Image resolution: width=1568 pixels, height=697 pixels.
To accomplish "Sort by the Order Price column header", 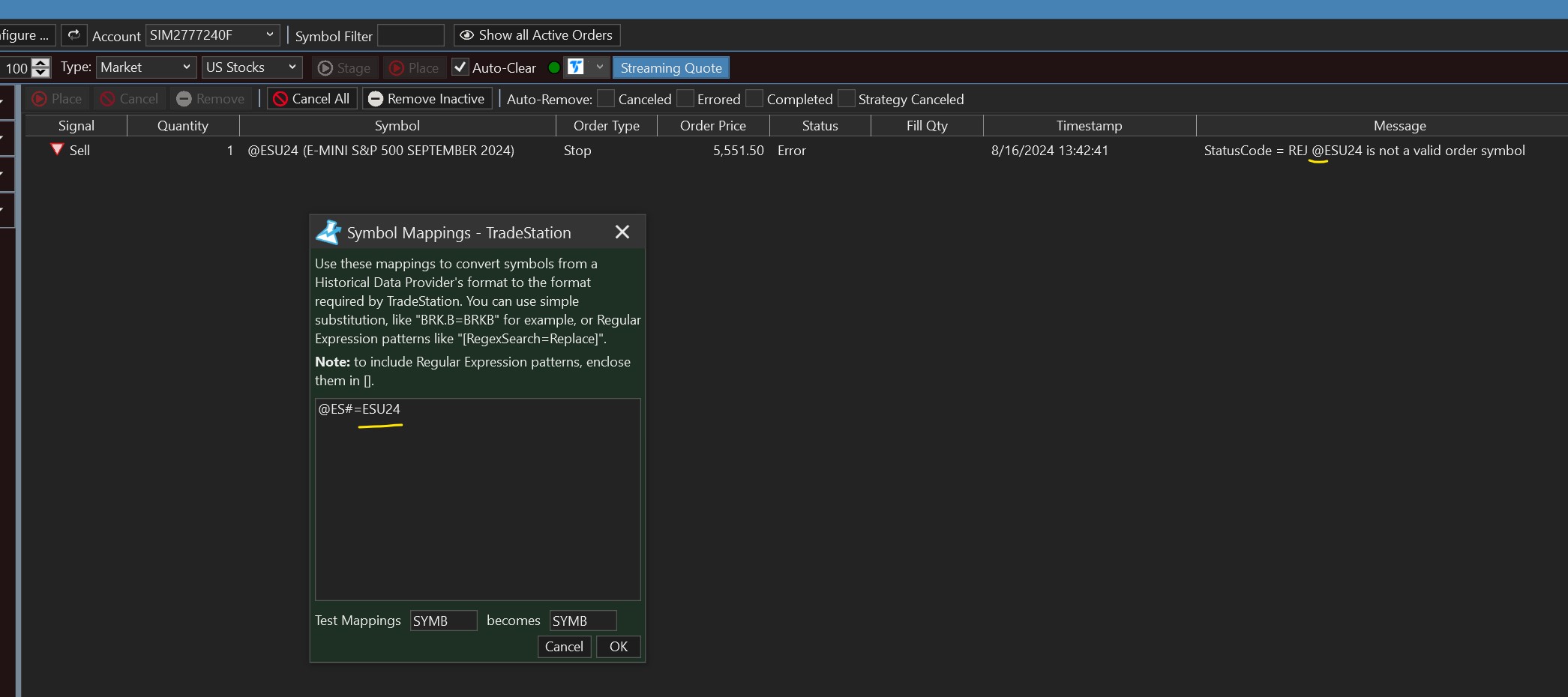I will pyautogui.click(x=713, y=126).
